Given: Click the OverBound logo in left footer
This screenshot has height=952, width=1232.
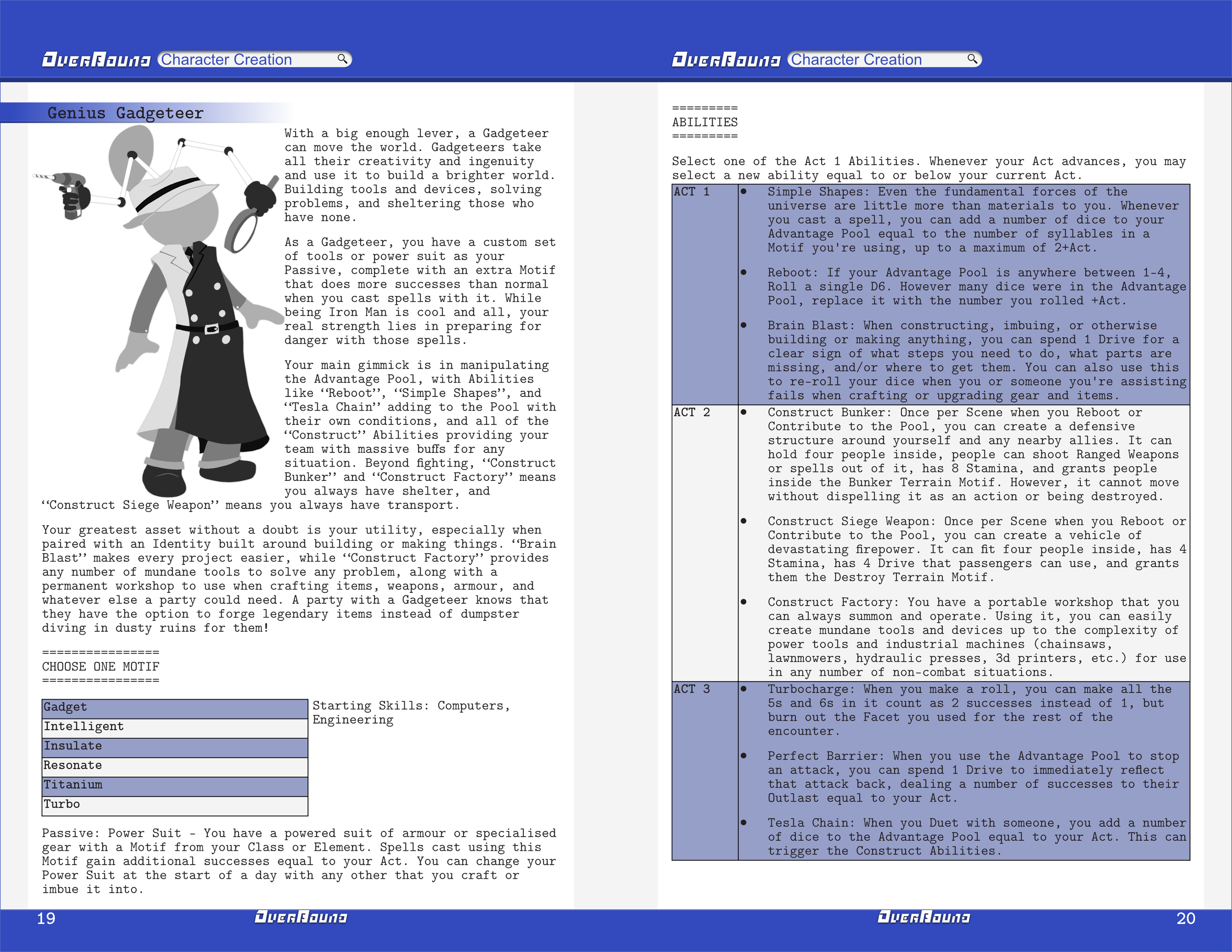Looking at the screenshot, I should point(301,918).
